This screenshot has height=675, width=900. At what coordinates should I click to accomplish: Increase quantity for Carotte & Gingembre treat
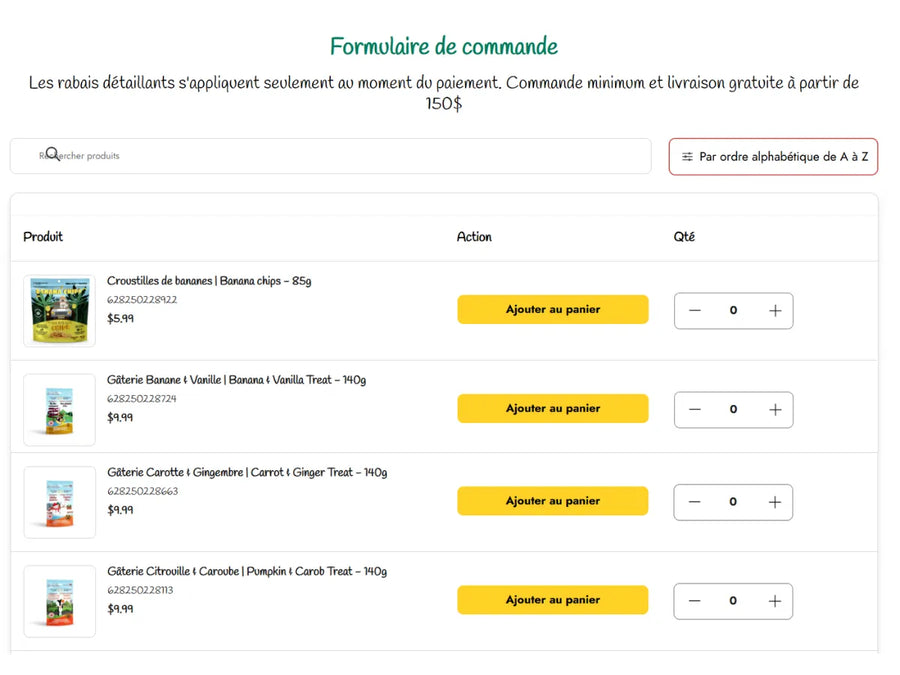click(774, 502)
